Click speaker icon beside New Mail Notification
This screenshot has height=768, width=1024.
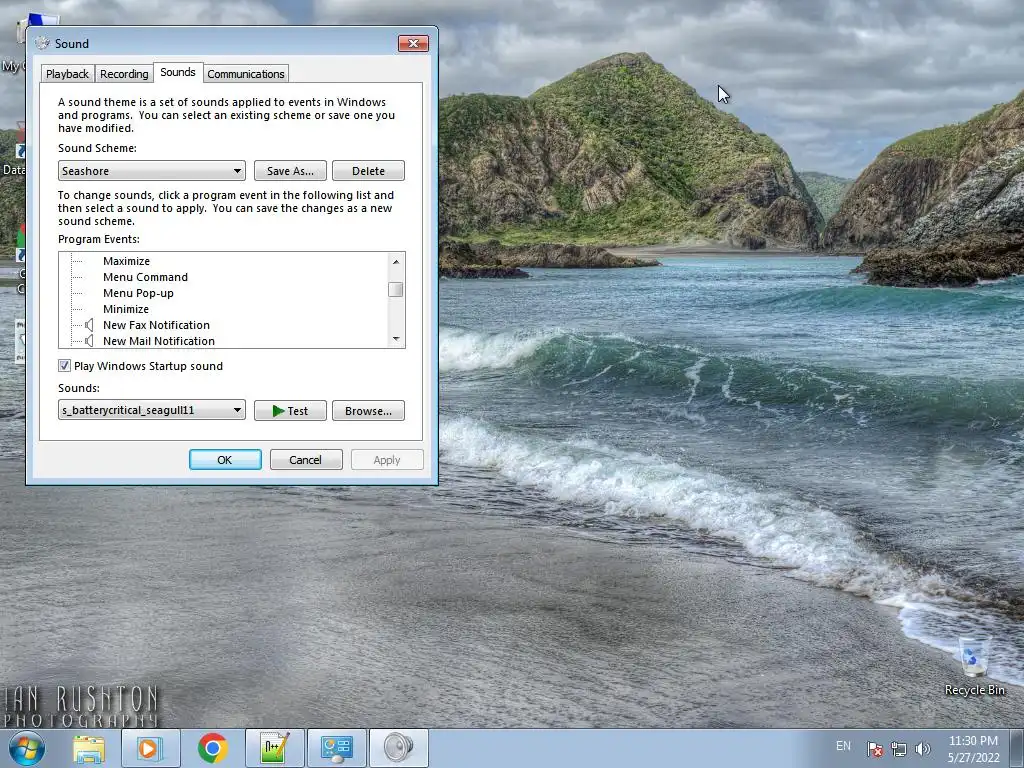[89, 341]
